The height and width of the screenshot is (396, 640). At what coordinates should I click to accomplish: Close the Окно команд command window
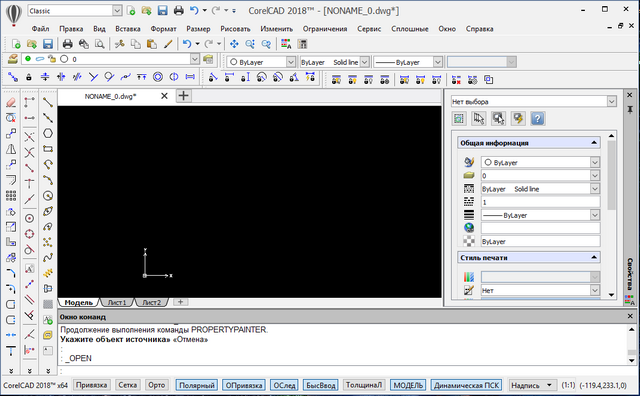pyautogui.click(x=630, y=316)
